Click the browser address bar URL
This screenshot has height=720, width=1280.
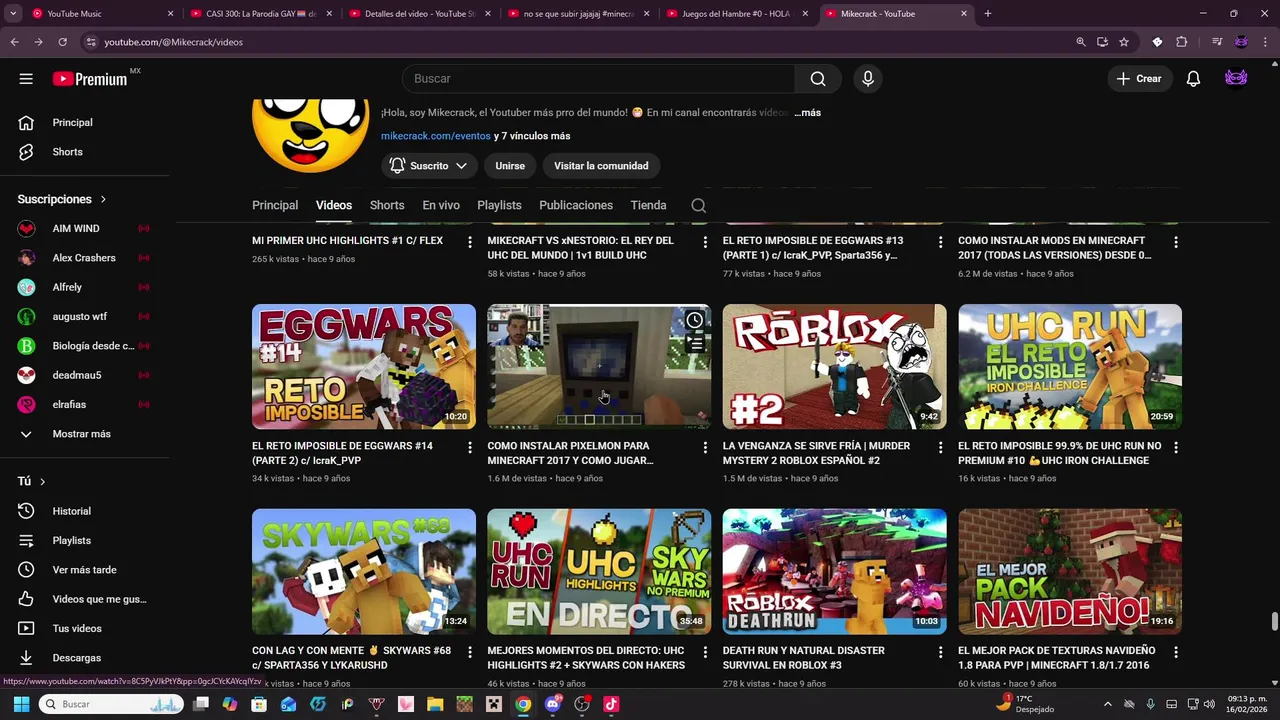174,42
